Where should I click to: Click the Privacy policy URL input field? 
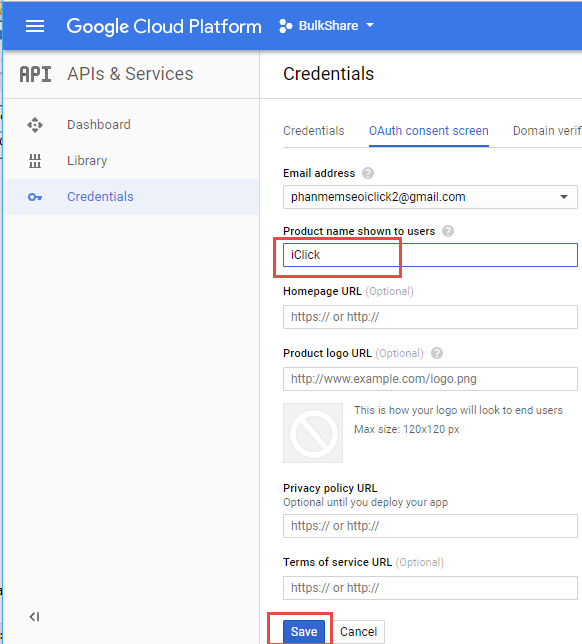coord(430,526)
